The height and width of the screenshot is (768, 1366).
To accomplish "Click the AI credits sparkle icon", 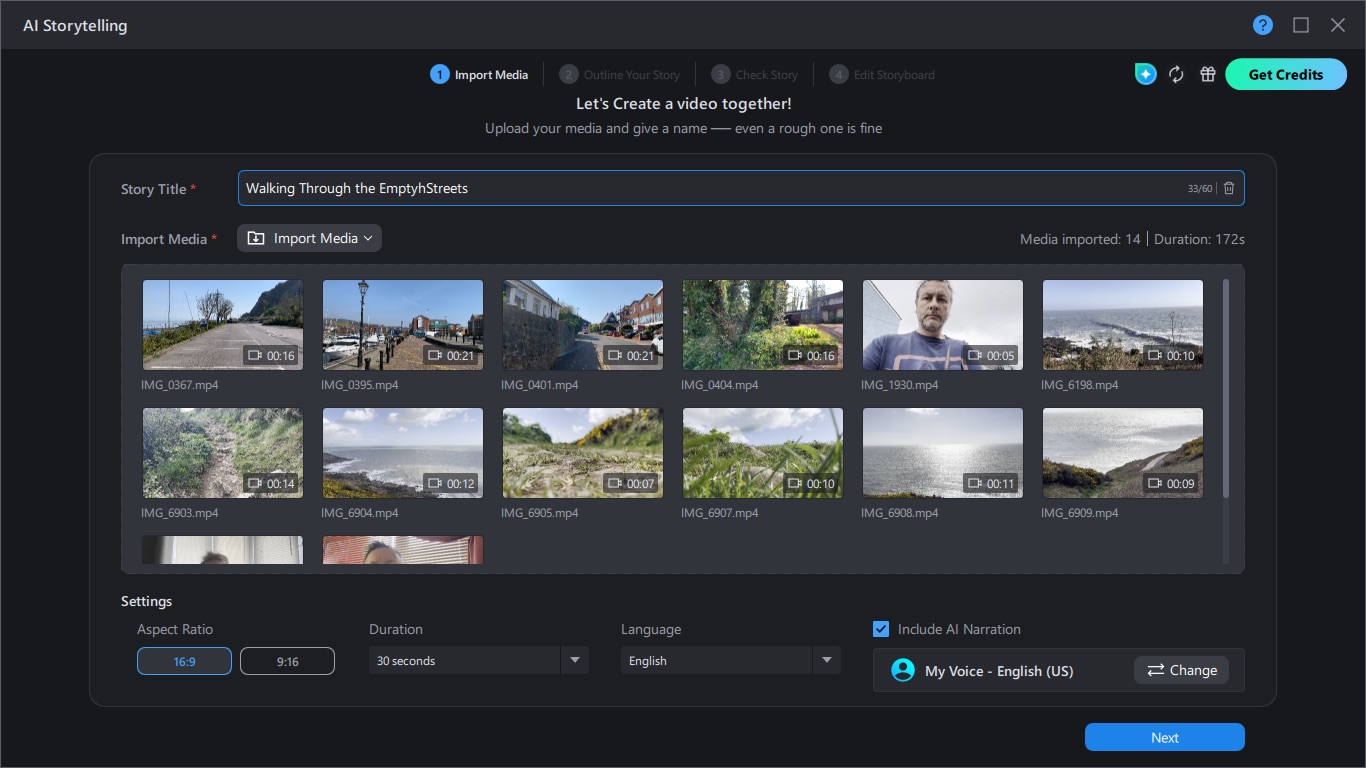I will (x=1145, y=74).
